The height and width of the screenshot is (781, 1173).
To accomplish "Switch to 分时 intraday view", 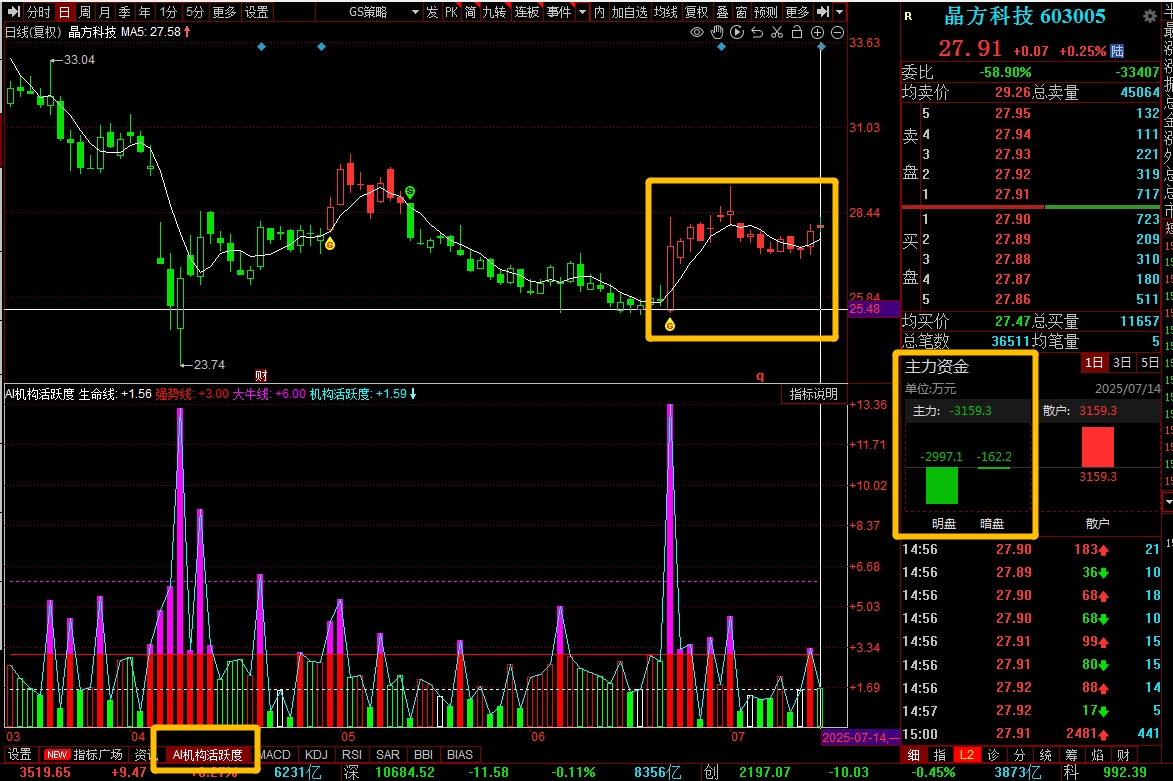I will (x=38, y=12).
